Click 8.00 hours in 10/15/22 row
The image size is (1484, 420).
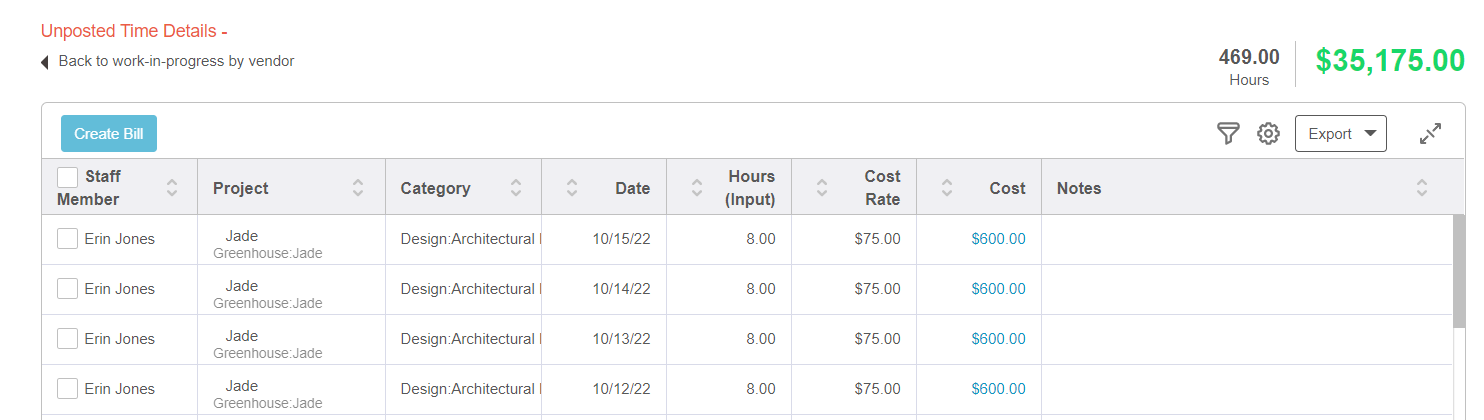point(760,239)
